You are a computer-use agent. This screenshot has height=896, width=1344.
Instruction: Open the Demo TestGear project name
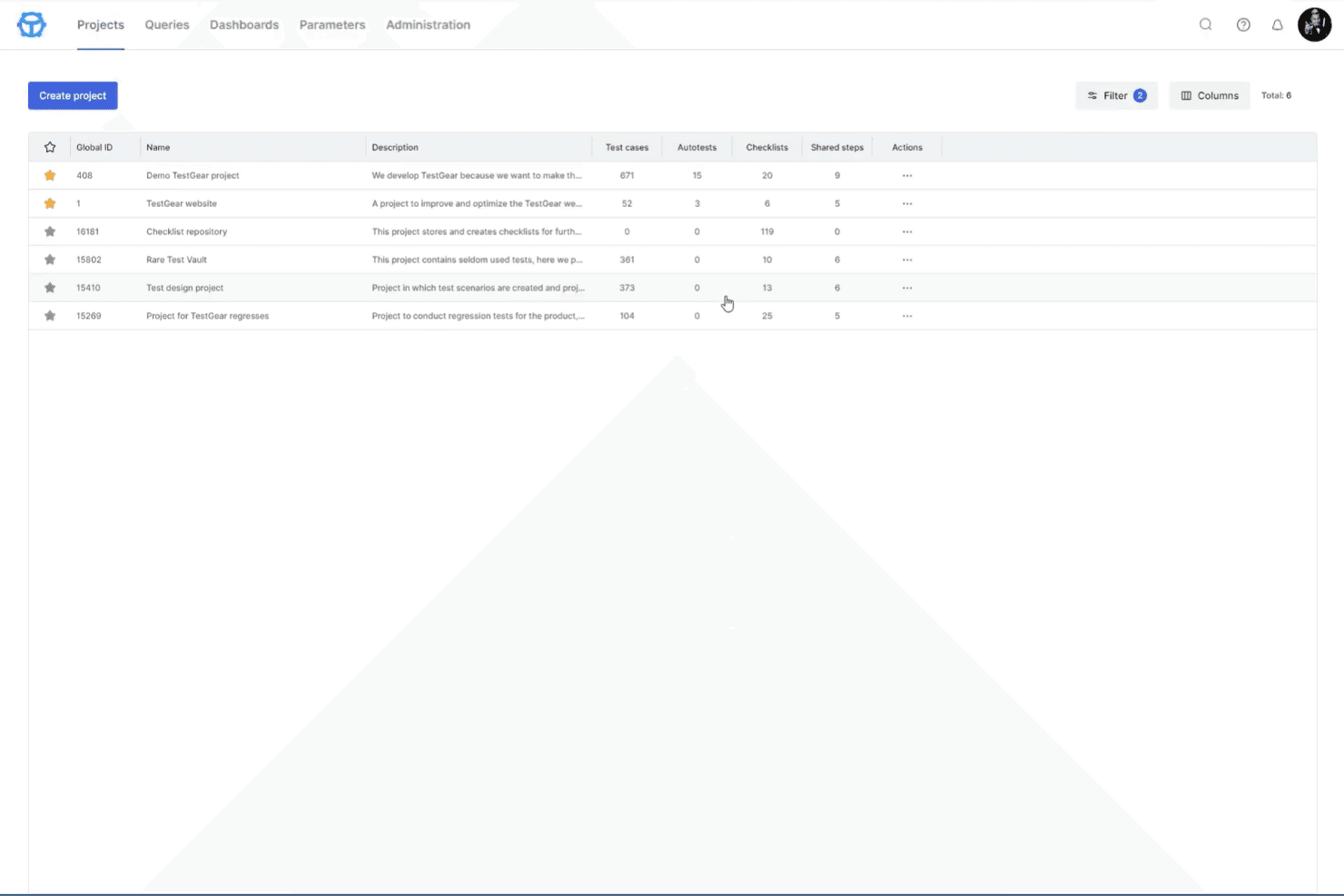[193, 175]
